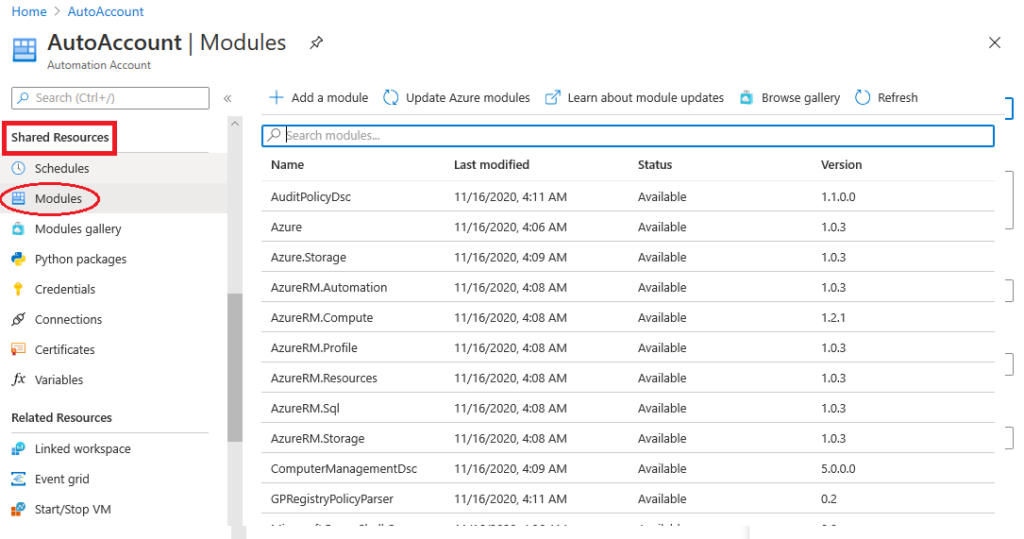Click the Linked workspace icon
The height and width of the screenshot is (539, 1024).
click(x=18, y=448)
